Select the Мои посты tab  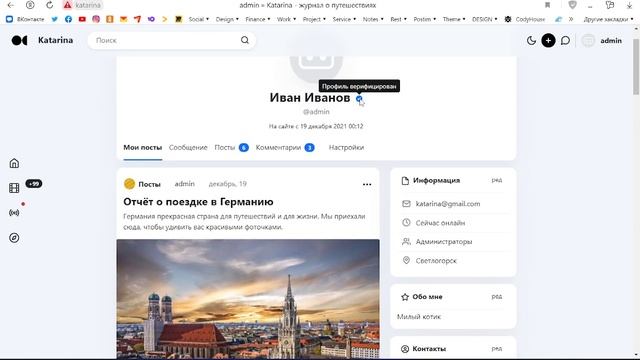pyautogui.click(x=142, y=147)
